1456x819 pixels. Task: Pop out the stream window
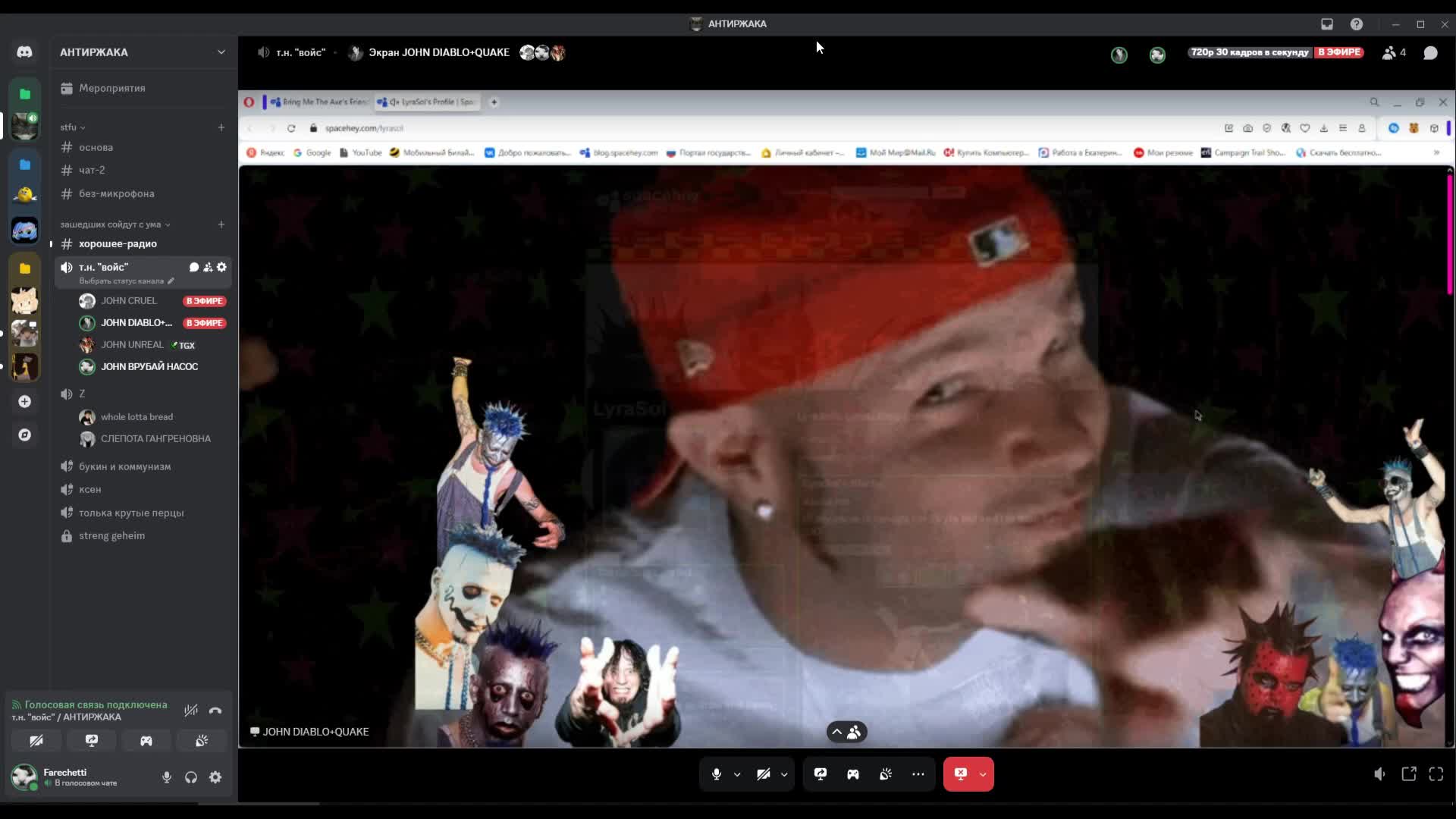[x=1409, y=774]
